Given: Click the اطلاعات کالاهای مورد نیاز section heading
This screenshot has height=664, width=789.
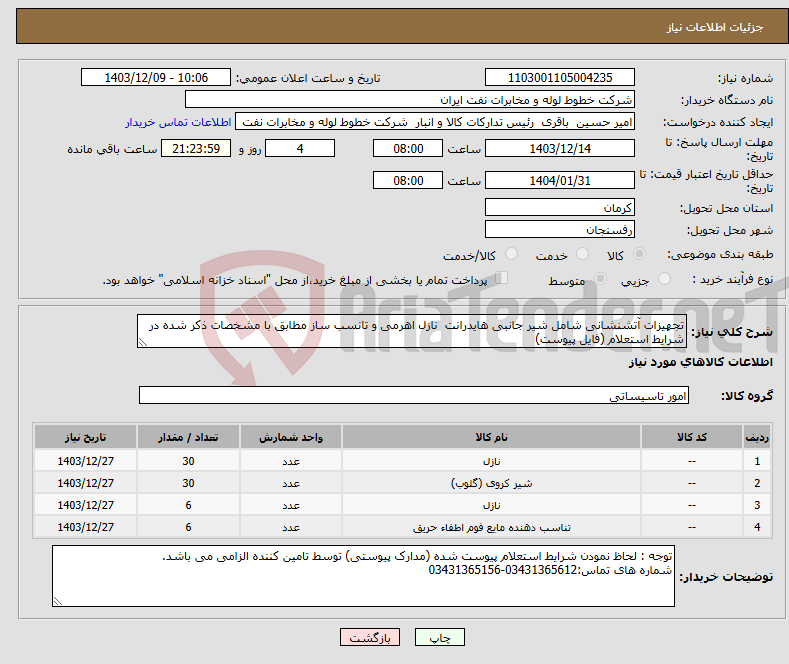Looking at the screenshot, I should point(700,362).
